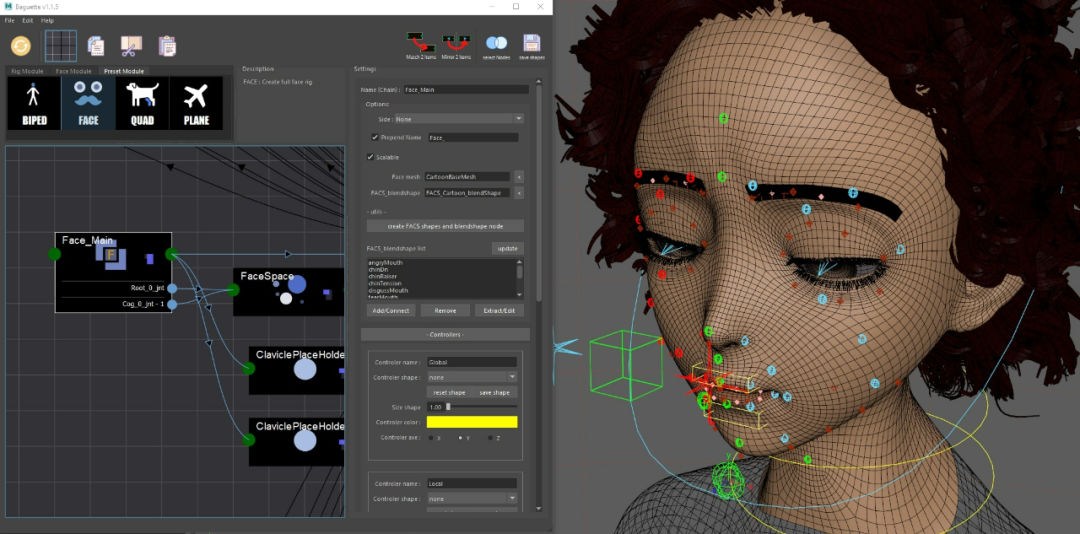
Task: Open Local Controler shape dropdown
Action: pos(471,498)
